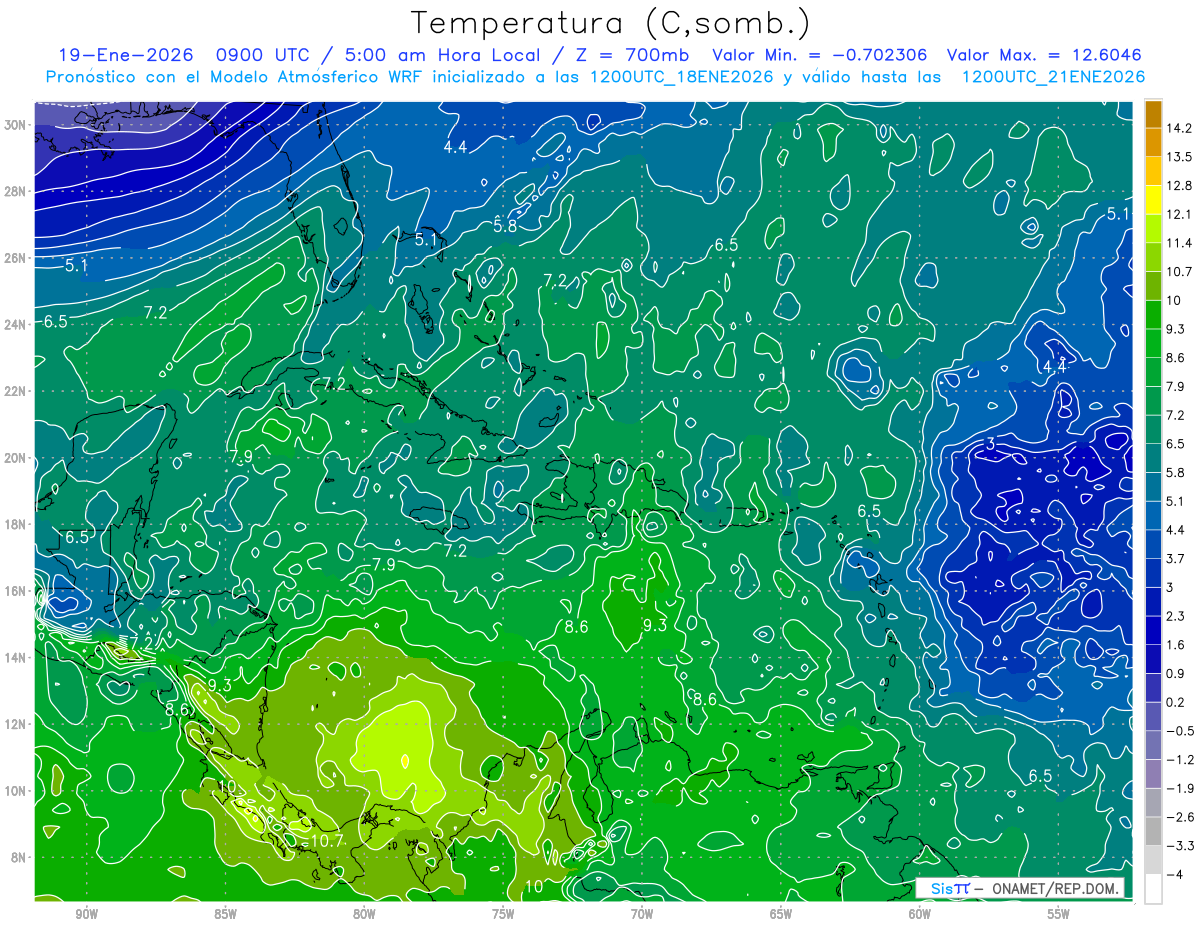Click the "5.8" contour label on the map
The image size is (1200, 927).
506,226
